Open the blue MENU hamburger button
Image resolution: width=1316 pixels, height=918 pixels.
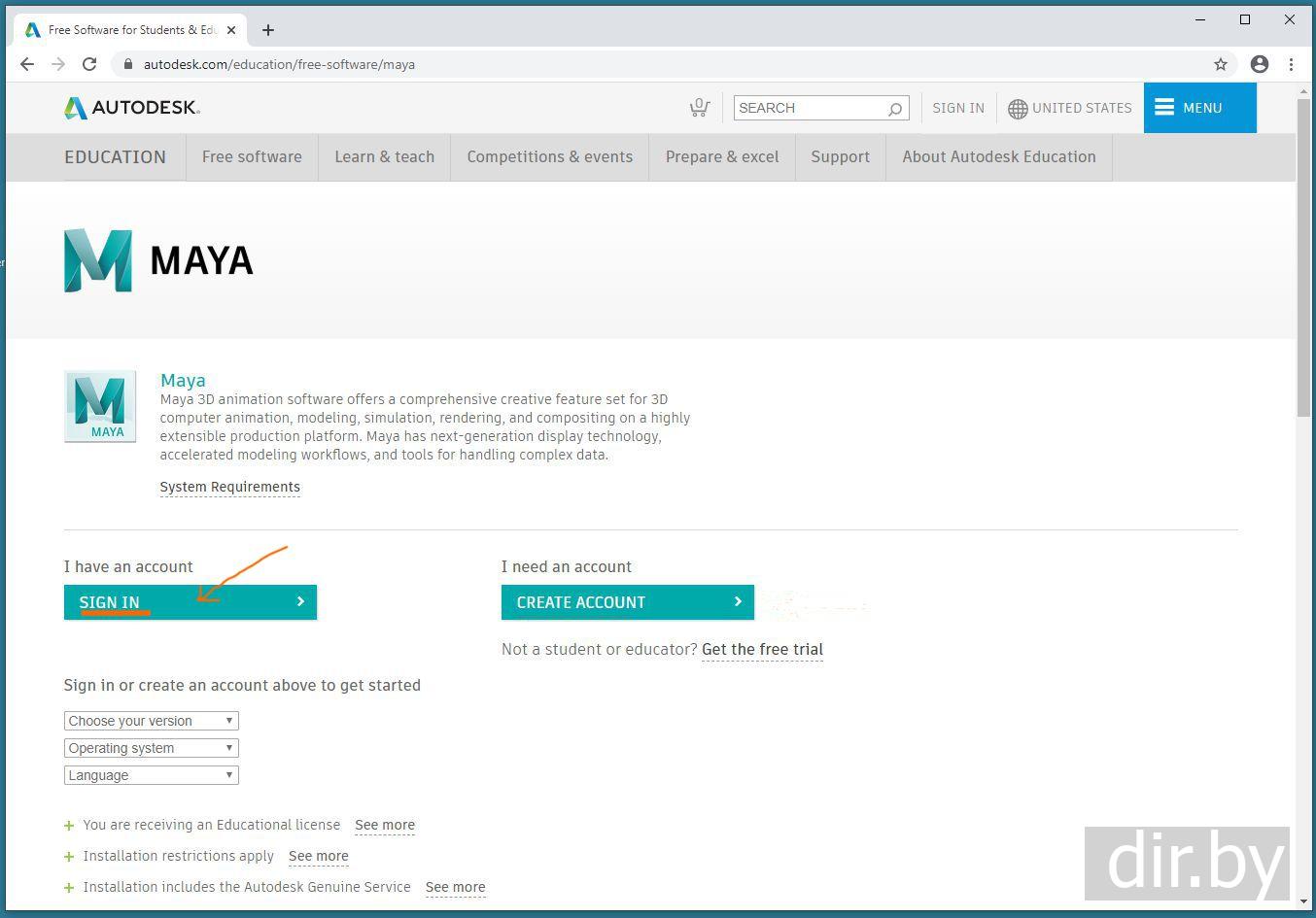point(1199,108)
